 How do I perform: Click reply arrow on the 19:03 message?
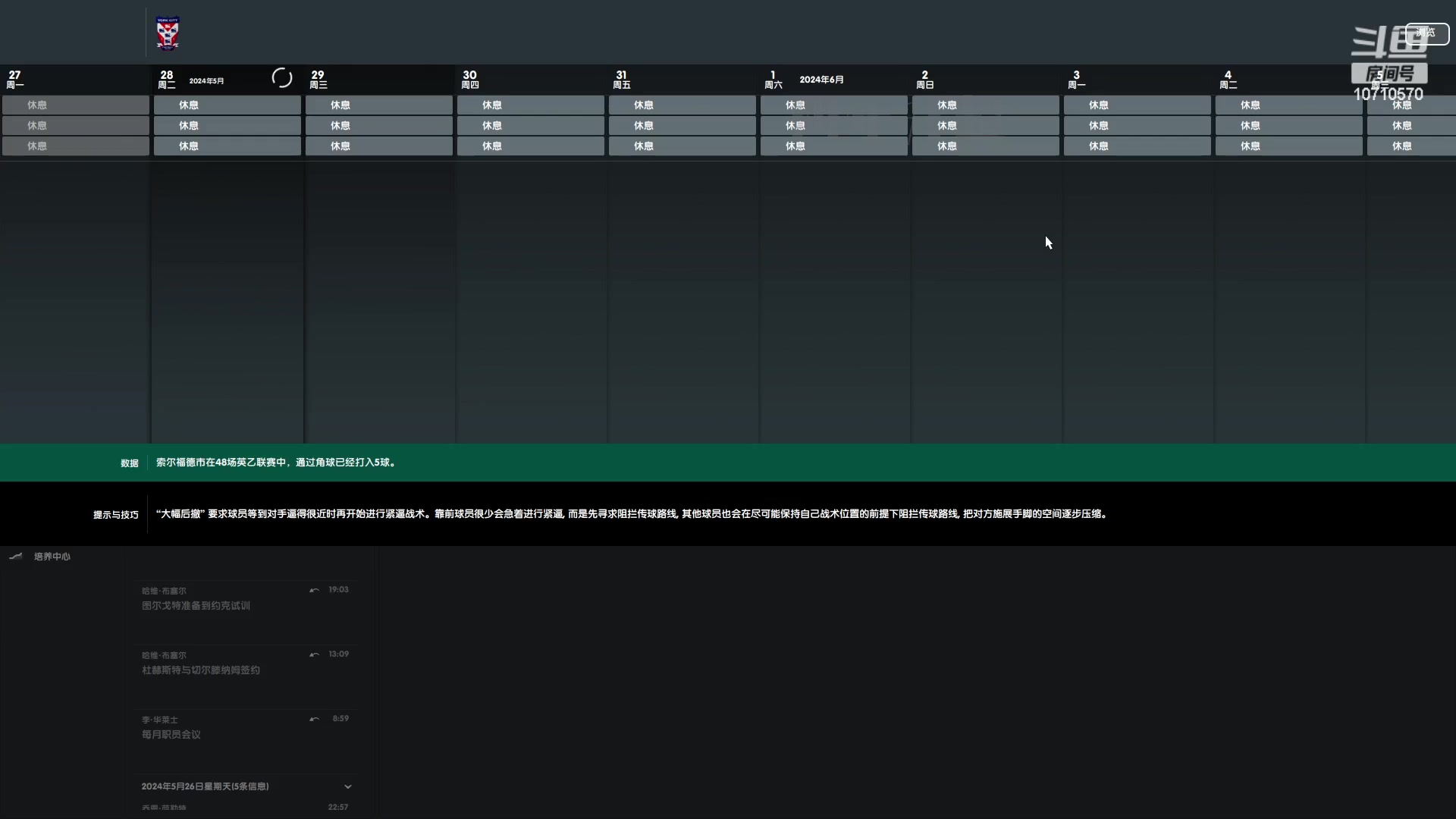pyautogui.click(x=314, y=590)
